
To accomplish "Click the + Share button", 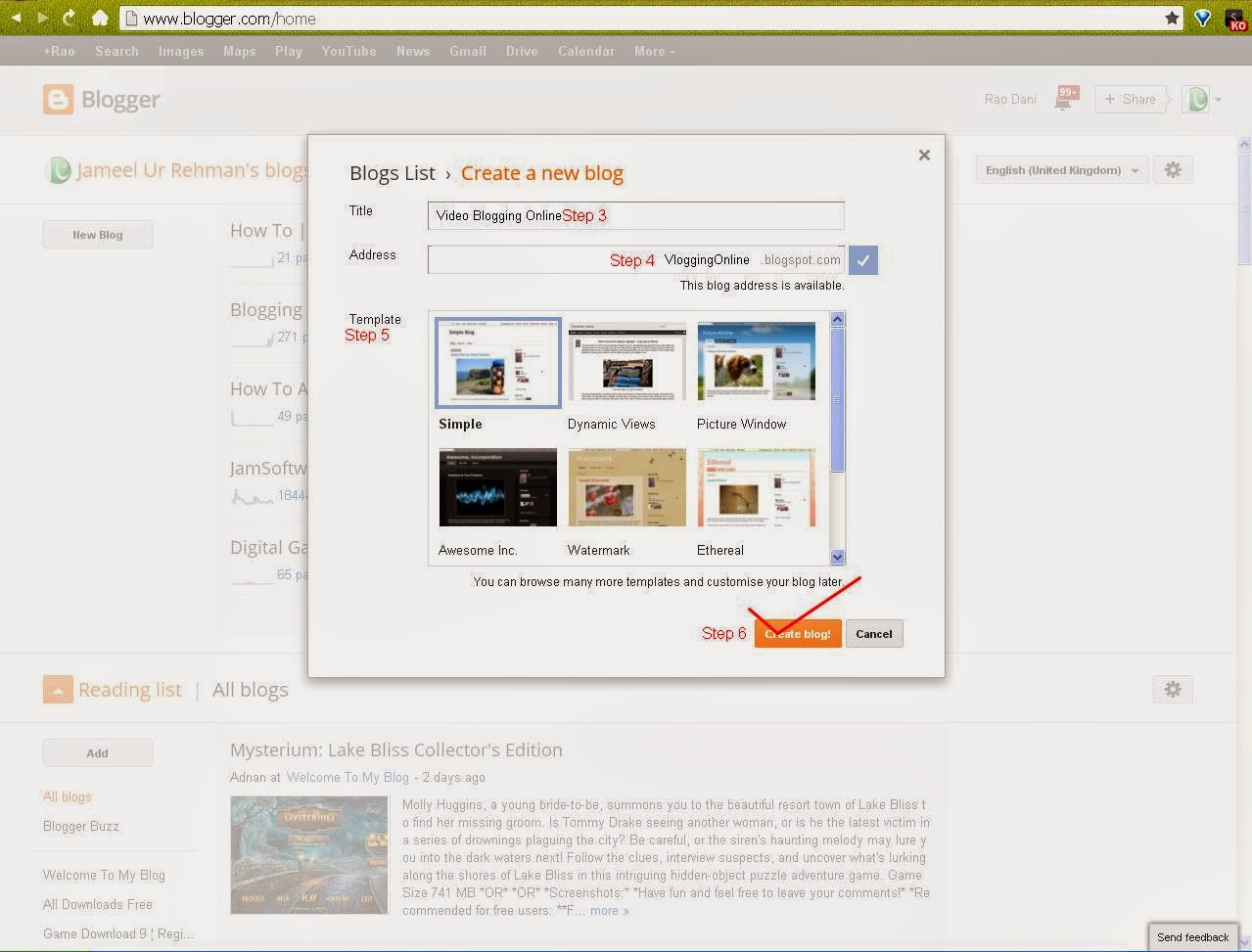I will point(1131,99).
